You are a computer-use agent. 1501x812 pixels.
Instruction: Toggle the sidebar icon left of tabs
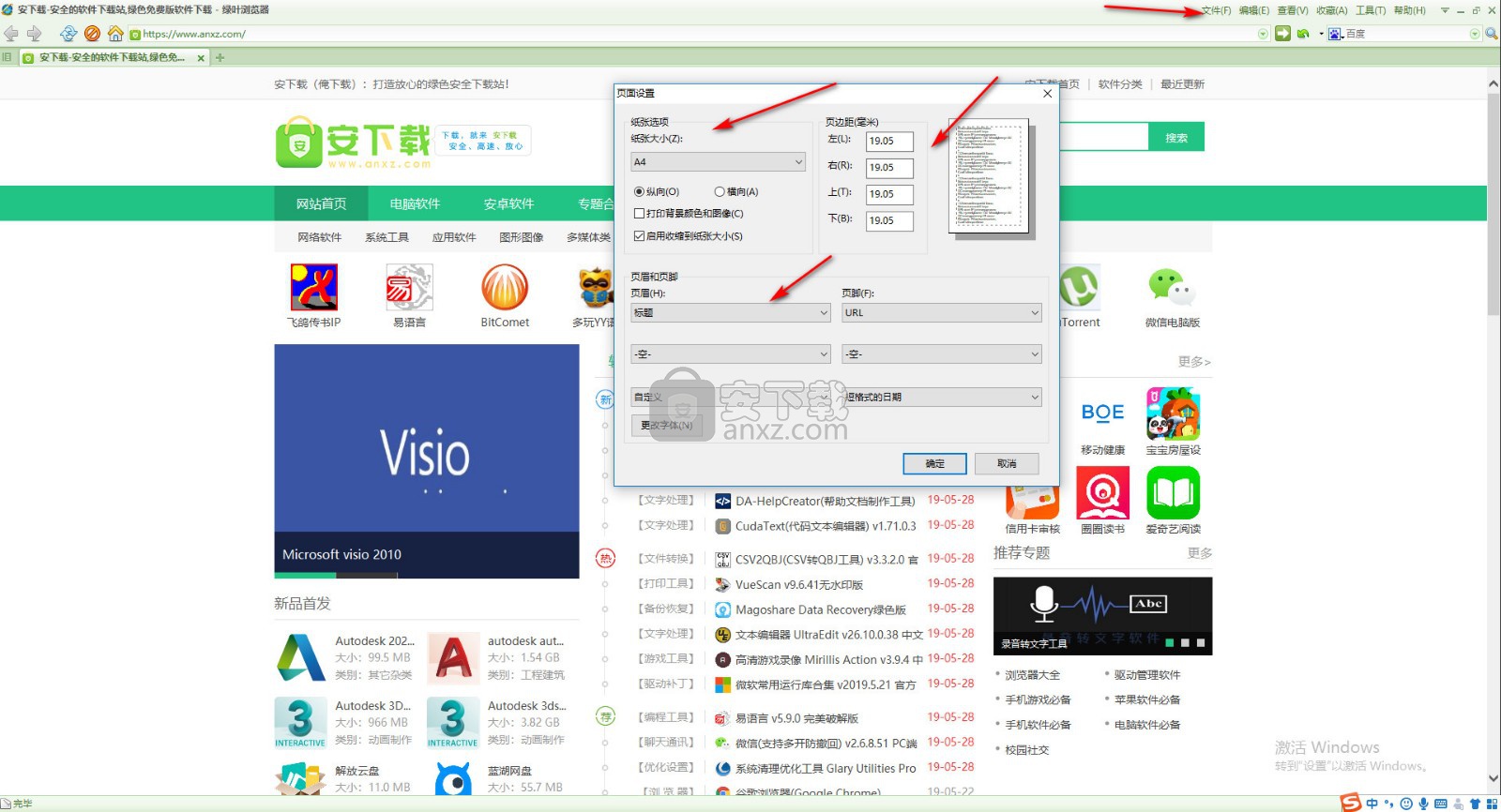(x=7, y=57)
